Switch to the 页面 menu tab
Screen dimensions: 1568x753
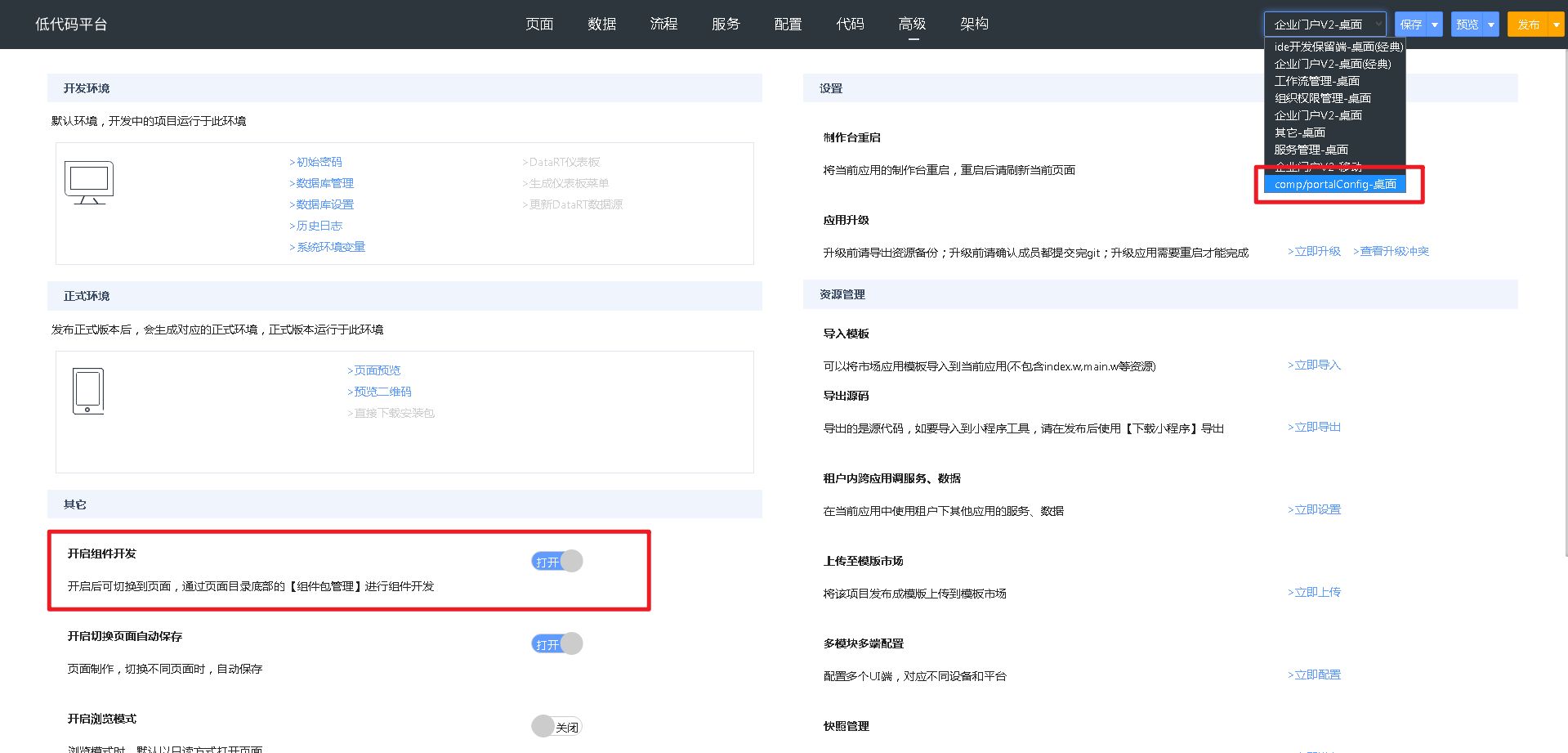(x=539, y=24)
